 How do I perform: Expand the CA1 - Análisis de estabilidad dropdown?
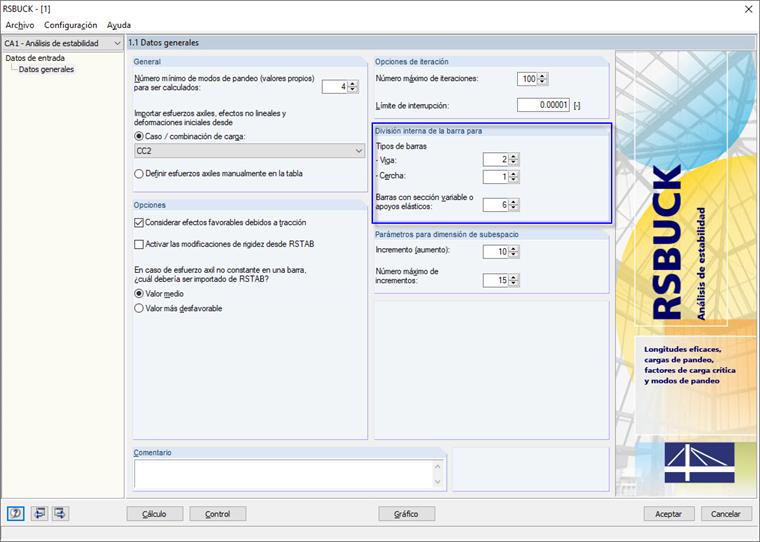click(x=63, y=43)
